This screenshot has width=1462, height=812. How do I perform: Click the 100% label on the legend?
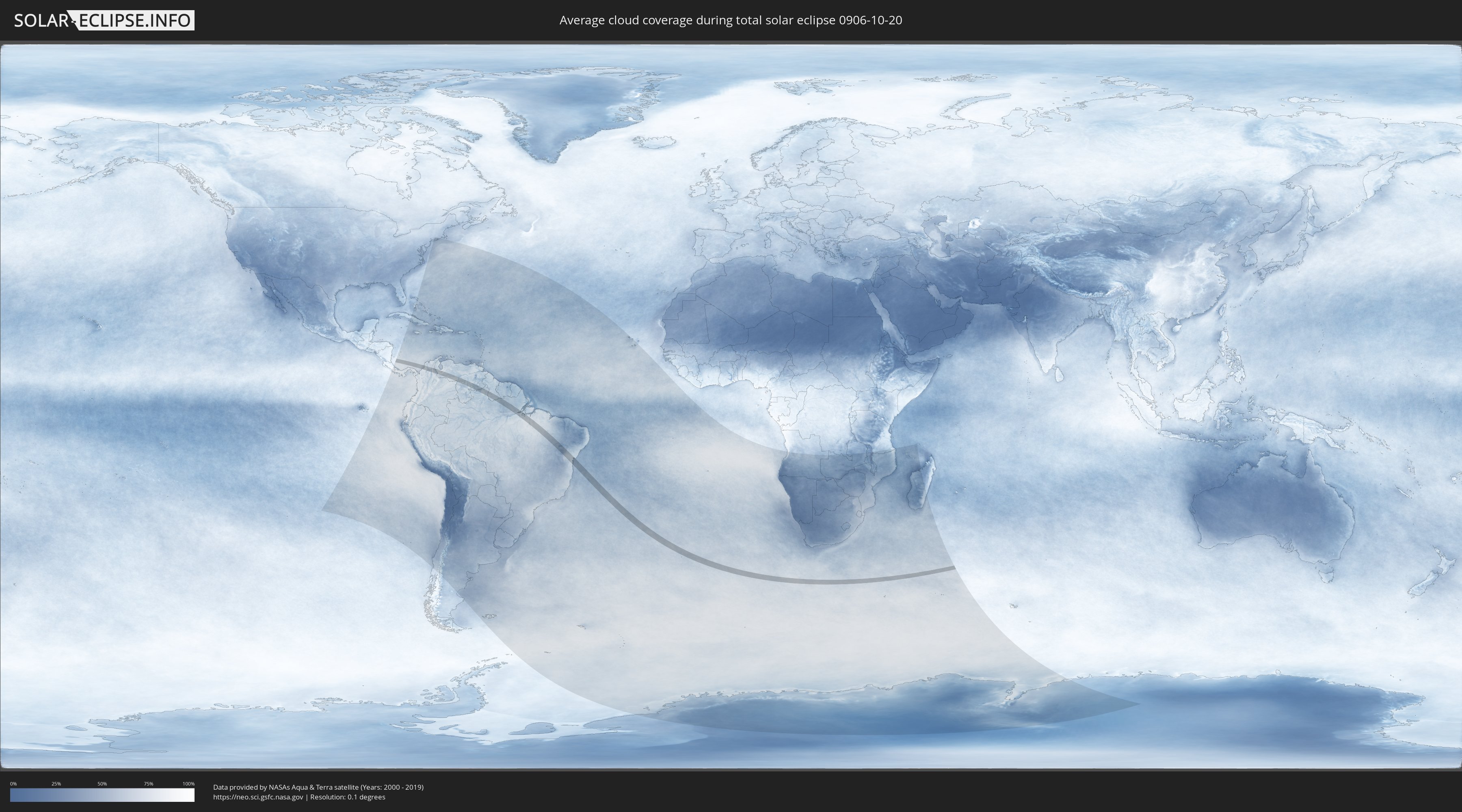point(188,784)
